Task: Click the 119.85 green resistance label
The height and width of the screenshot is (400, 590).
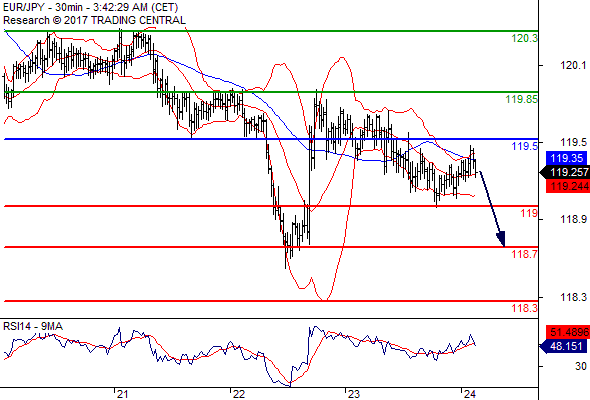Action: pos(522,99)
